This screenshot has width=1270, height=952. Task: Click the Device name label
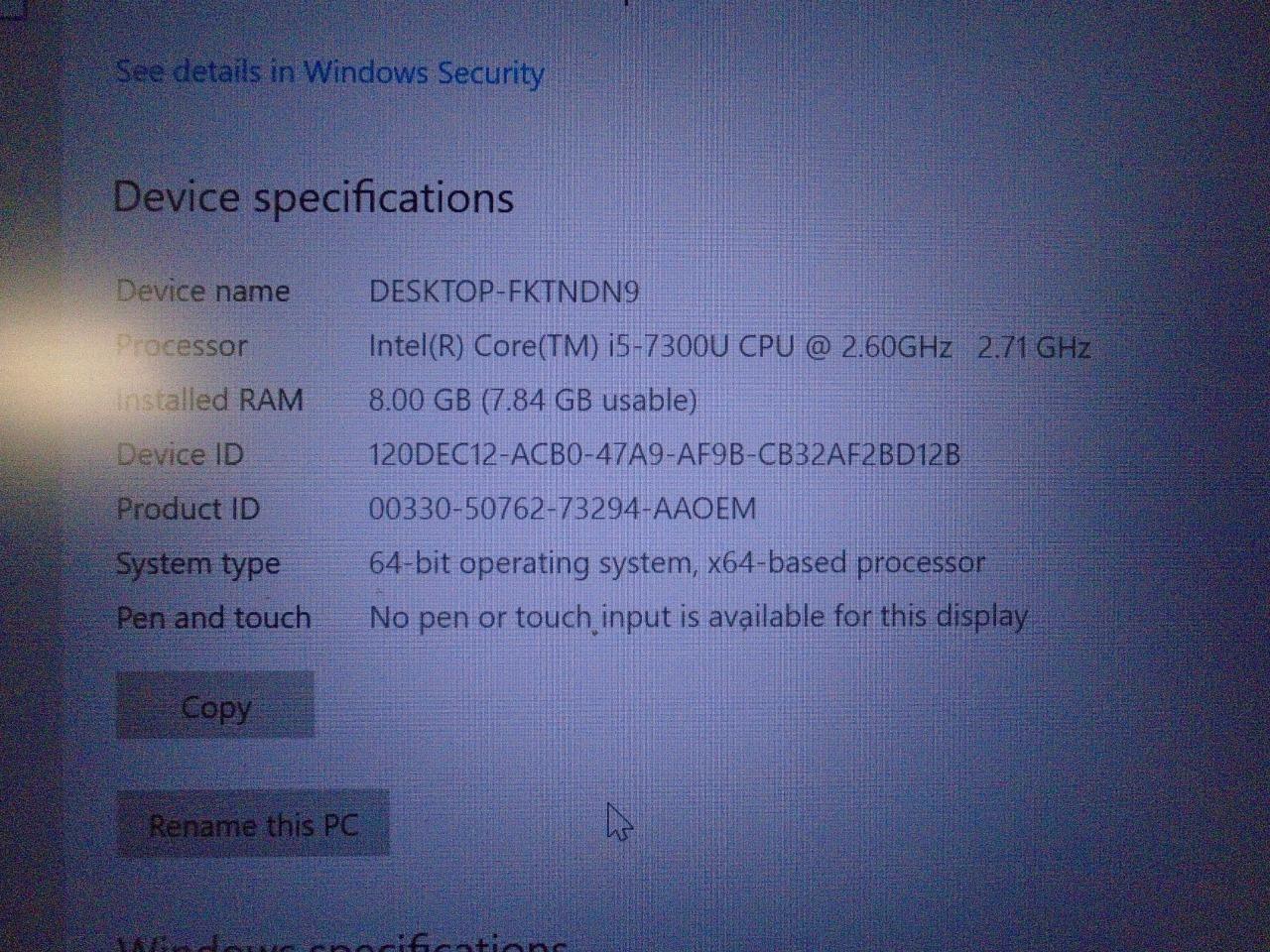coord(203,292)
